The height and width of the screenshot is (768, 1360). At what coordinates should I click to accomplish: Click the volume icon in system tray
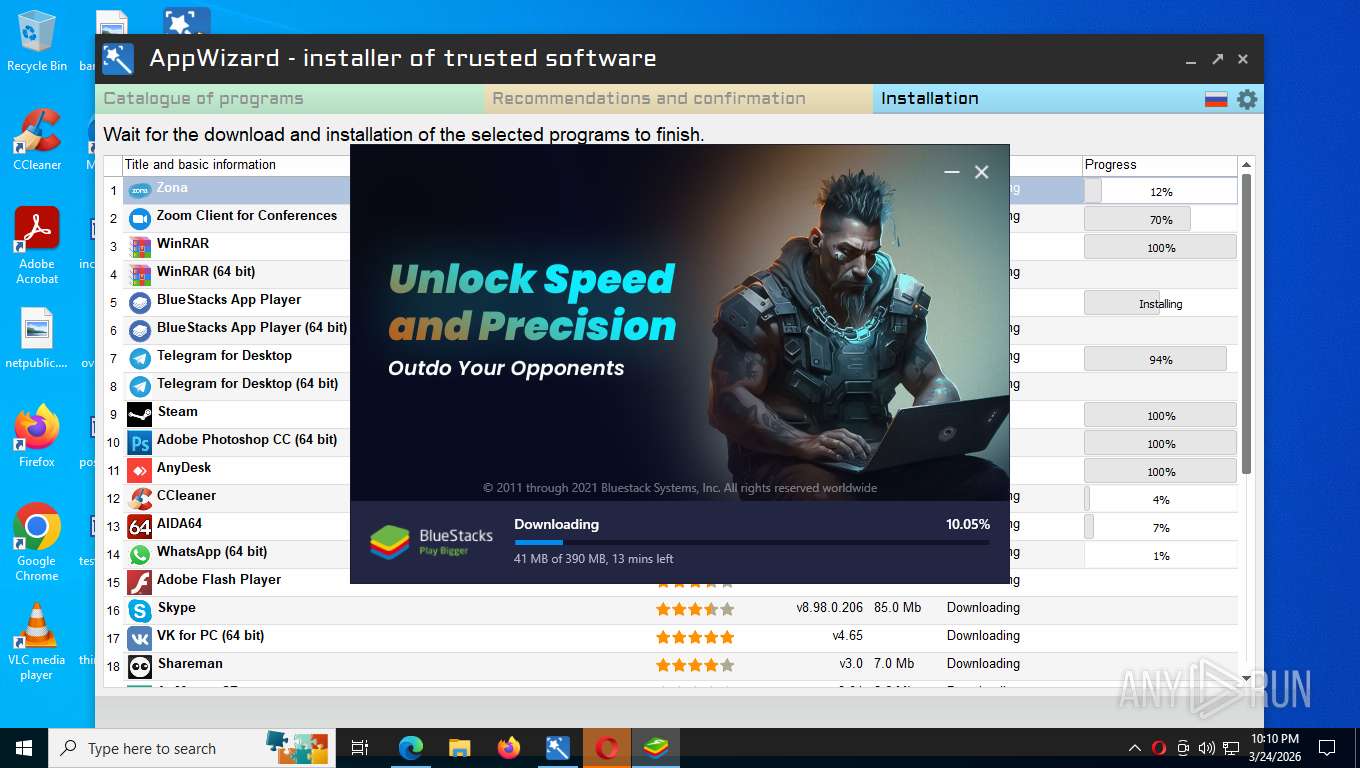coord(1206,747)
